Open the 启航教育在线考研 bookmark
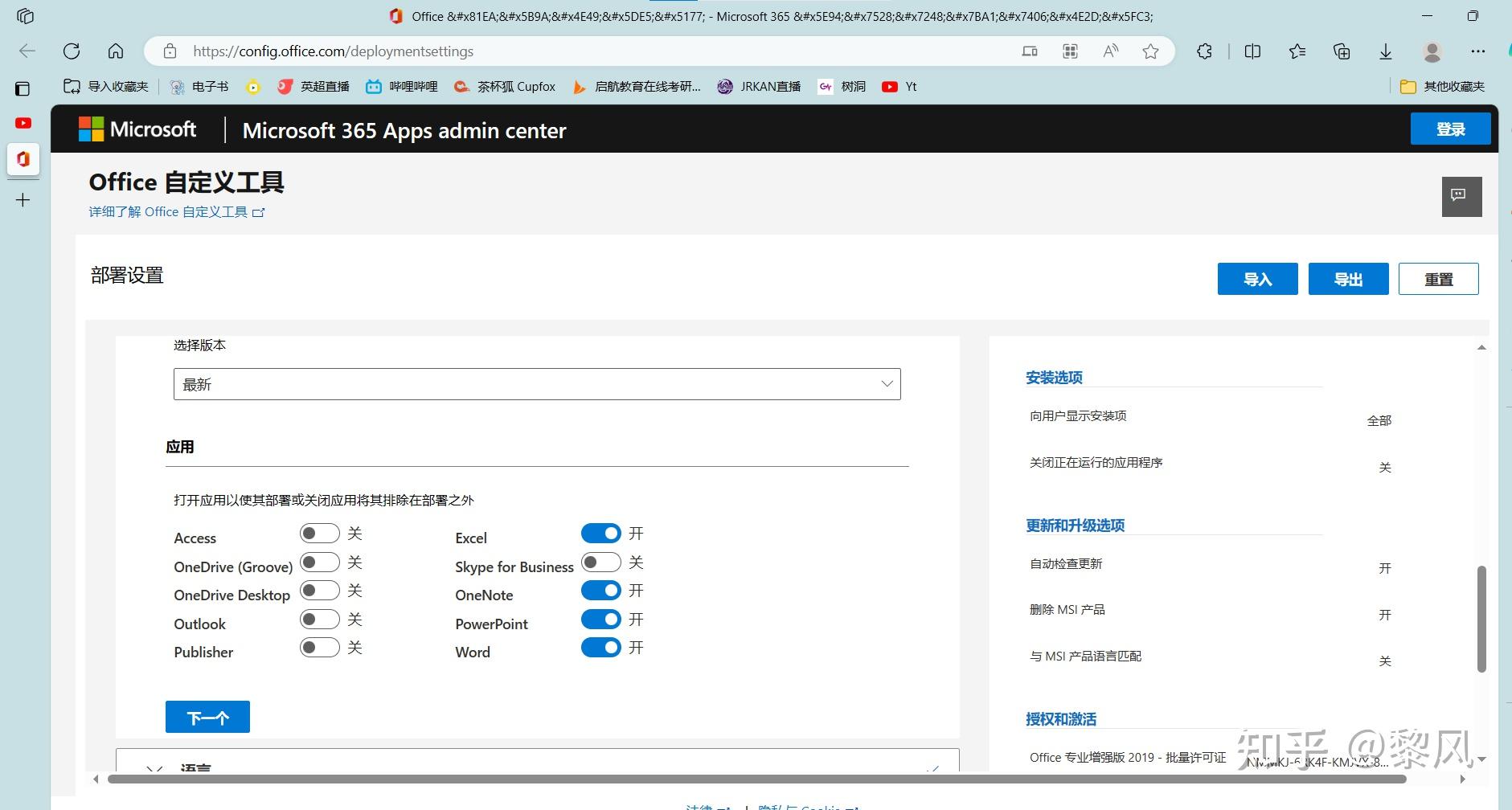 pyautogui.click(x=636, y=87)
